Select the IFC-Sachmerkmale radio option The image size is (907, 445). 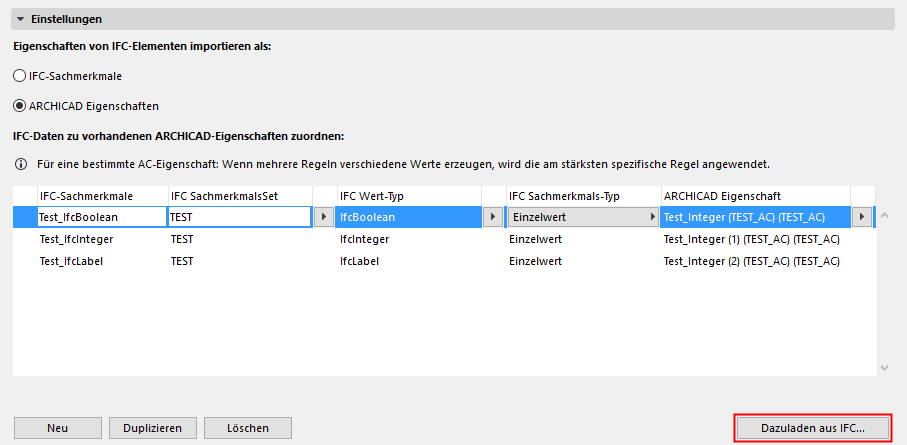(20, 75)
